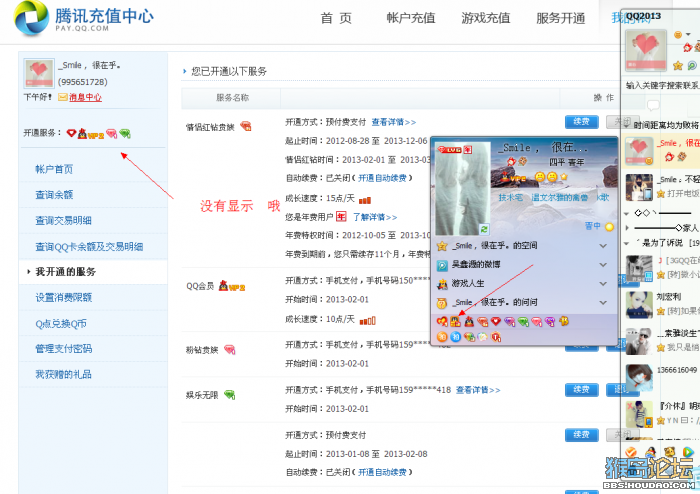This screenshot has width=700, height=494.
Task: Click the Tencent pay center logo
Action: coord(84,18)
